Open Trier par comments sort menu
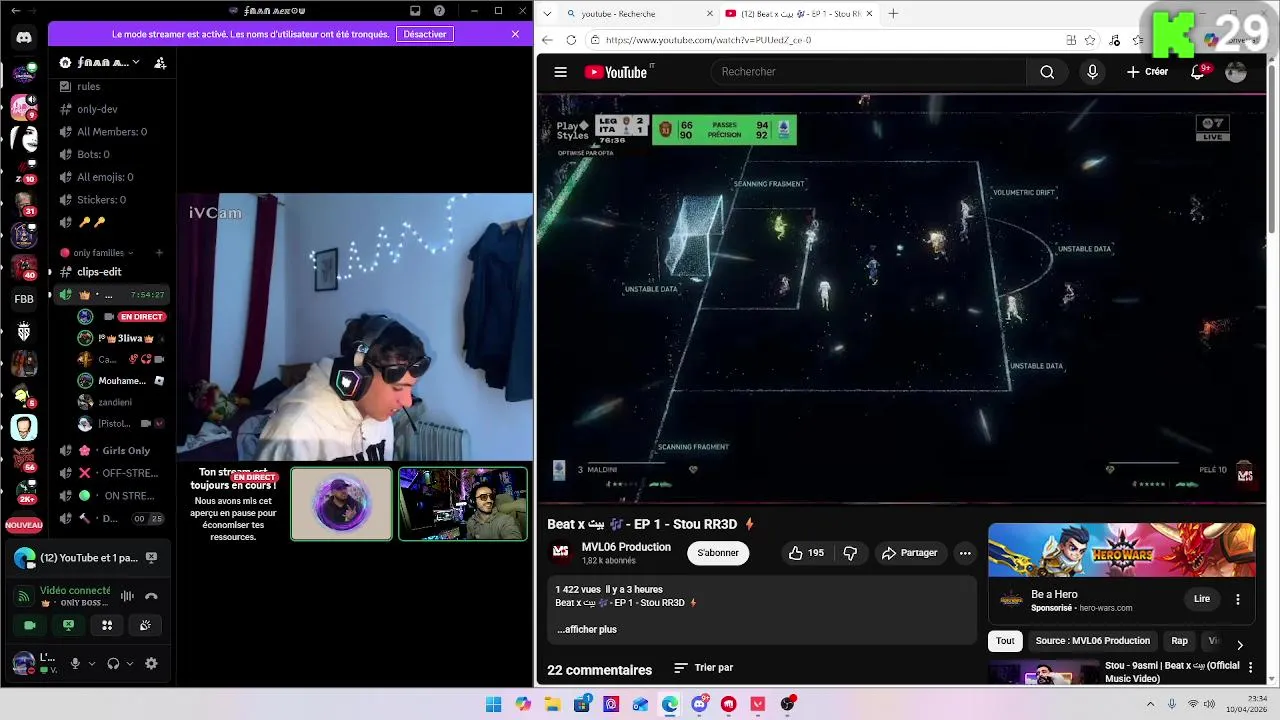Image resolution: width=1280 pixels, height=720 pixels. tap(704, 668)
